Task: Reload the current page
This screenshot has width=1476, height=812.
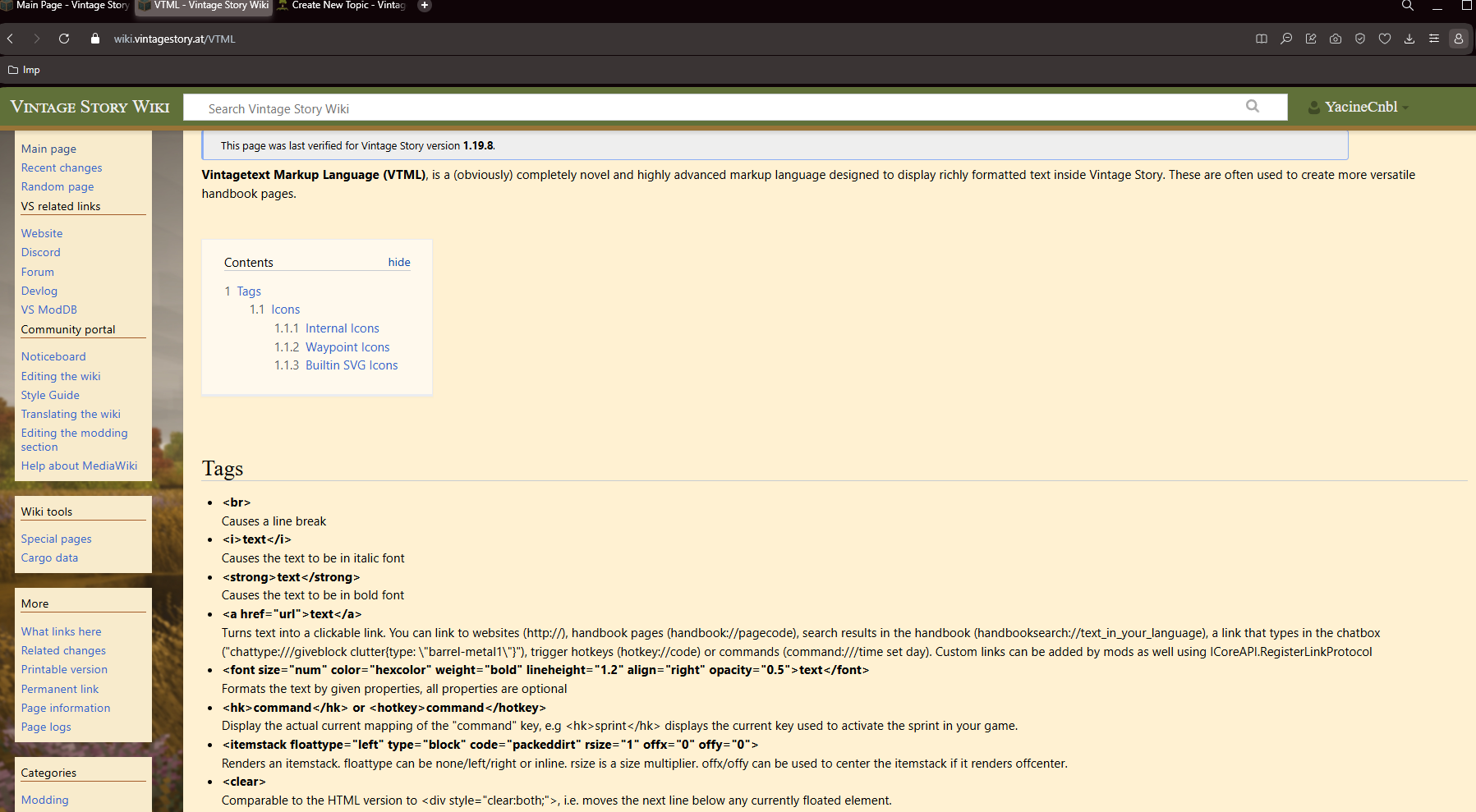Action: 64,39
